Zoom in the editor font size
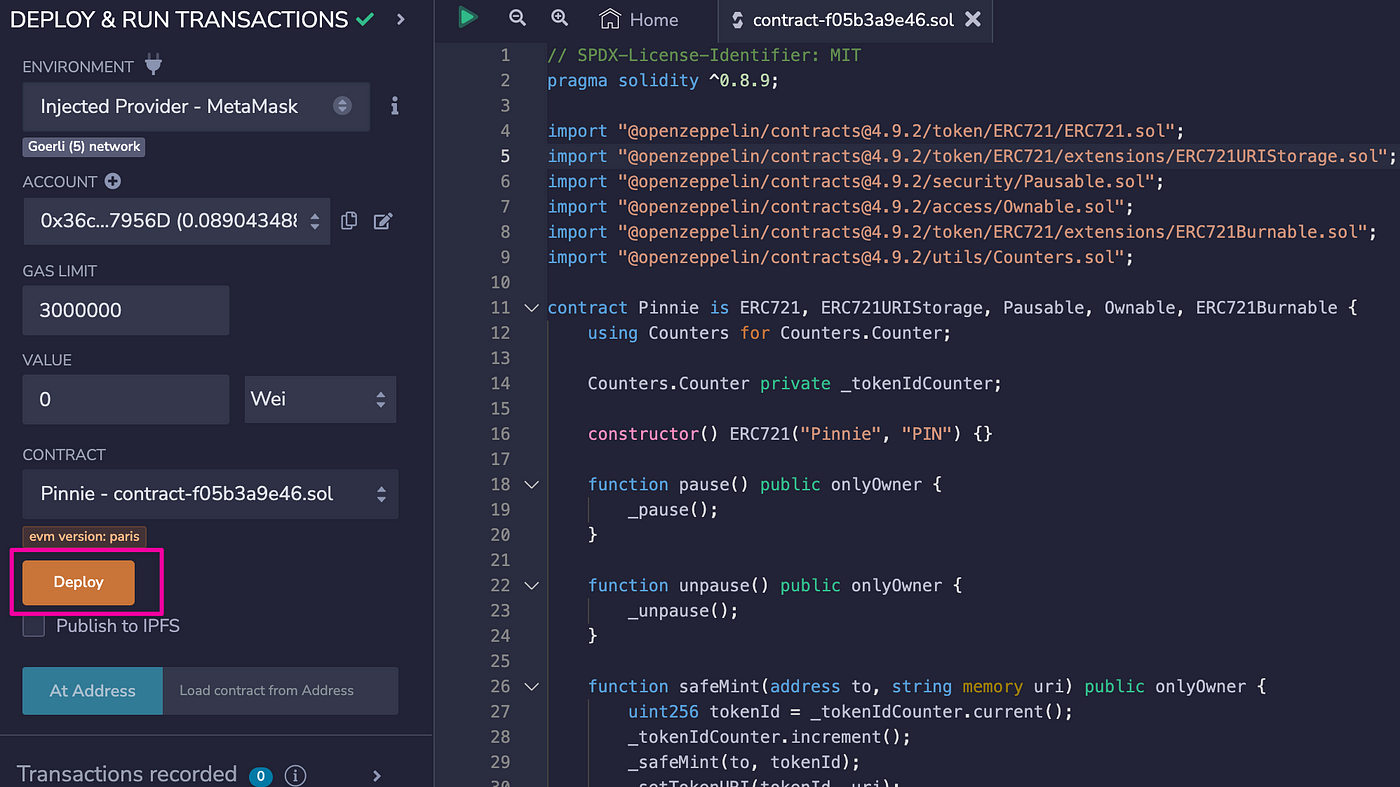The width and height of the screenshot is (1400, 787). (x=560, y=18)
